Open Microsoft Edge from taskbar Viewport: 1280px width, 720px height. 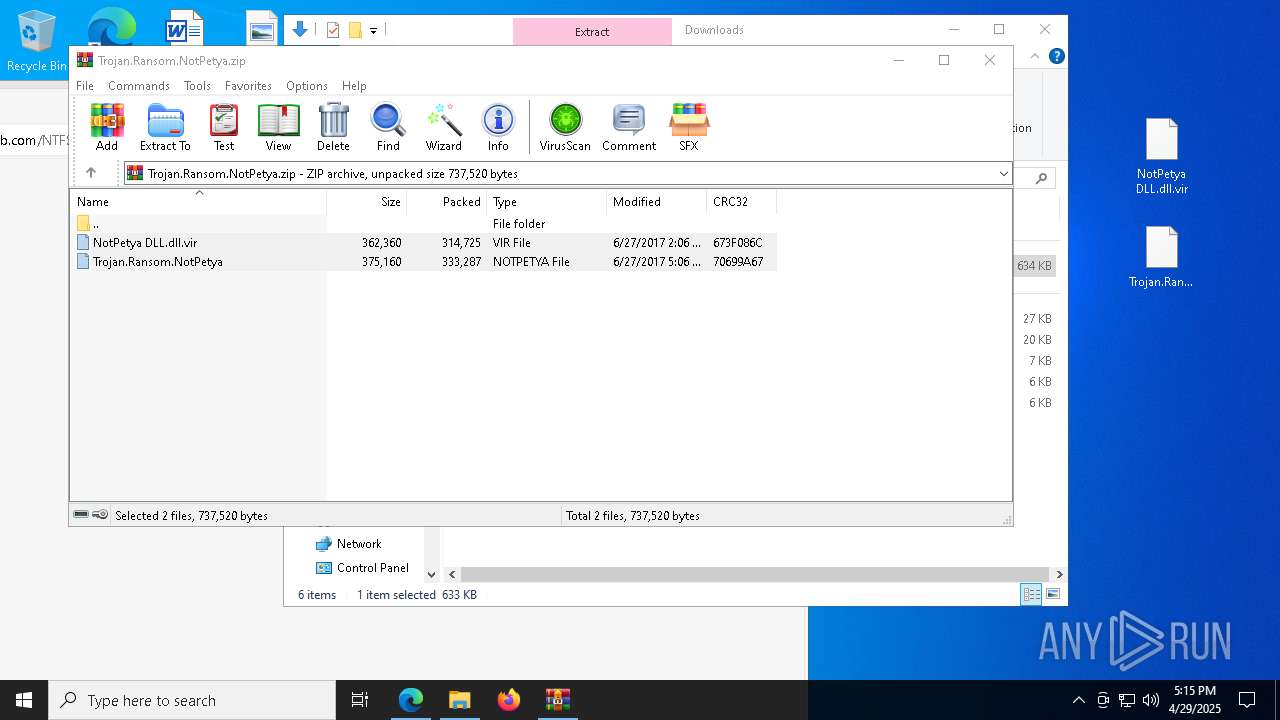[x=411, y=700]
